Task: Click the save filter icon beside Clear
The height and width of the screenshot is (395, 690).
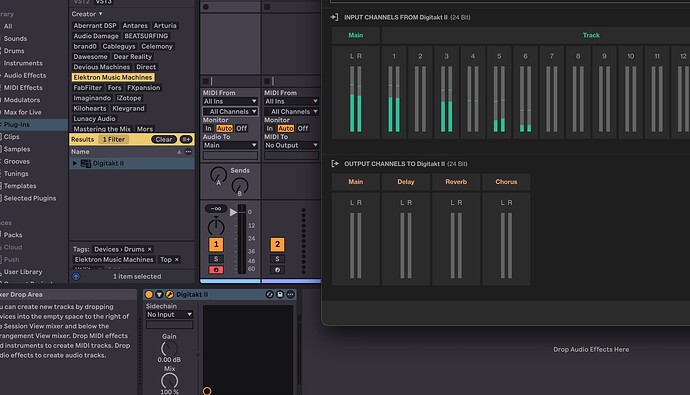Action: click(186, 139)
